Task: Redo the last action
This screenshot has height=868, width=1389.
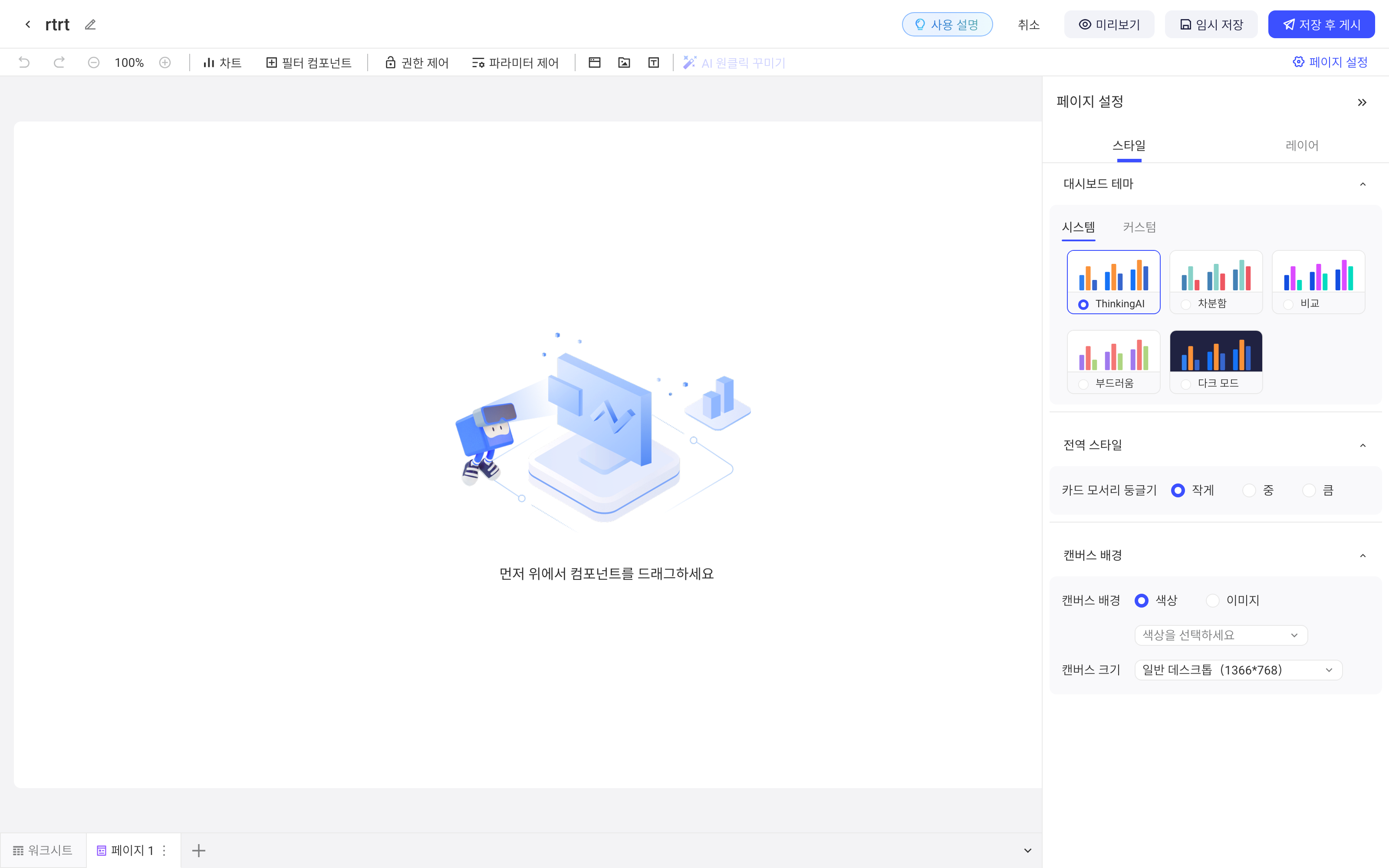Action: 59,62
